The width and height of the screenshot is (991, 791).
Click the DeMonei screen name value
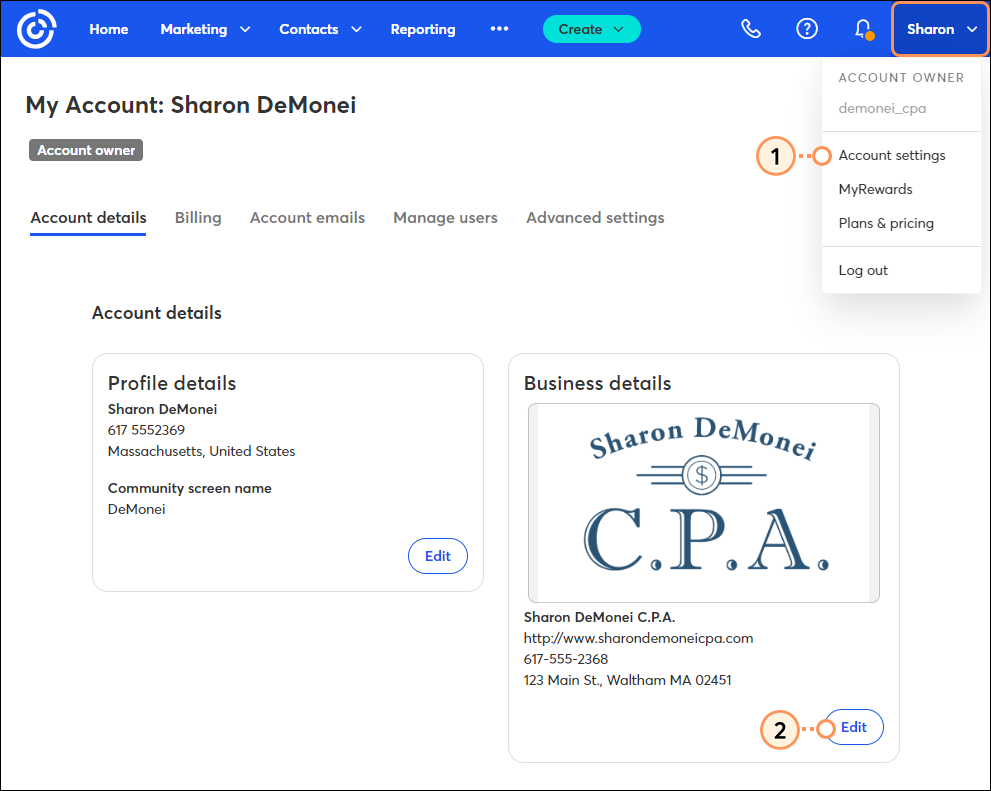pos(137,509)
